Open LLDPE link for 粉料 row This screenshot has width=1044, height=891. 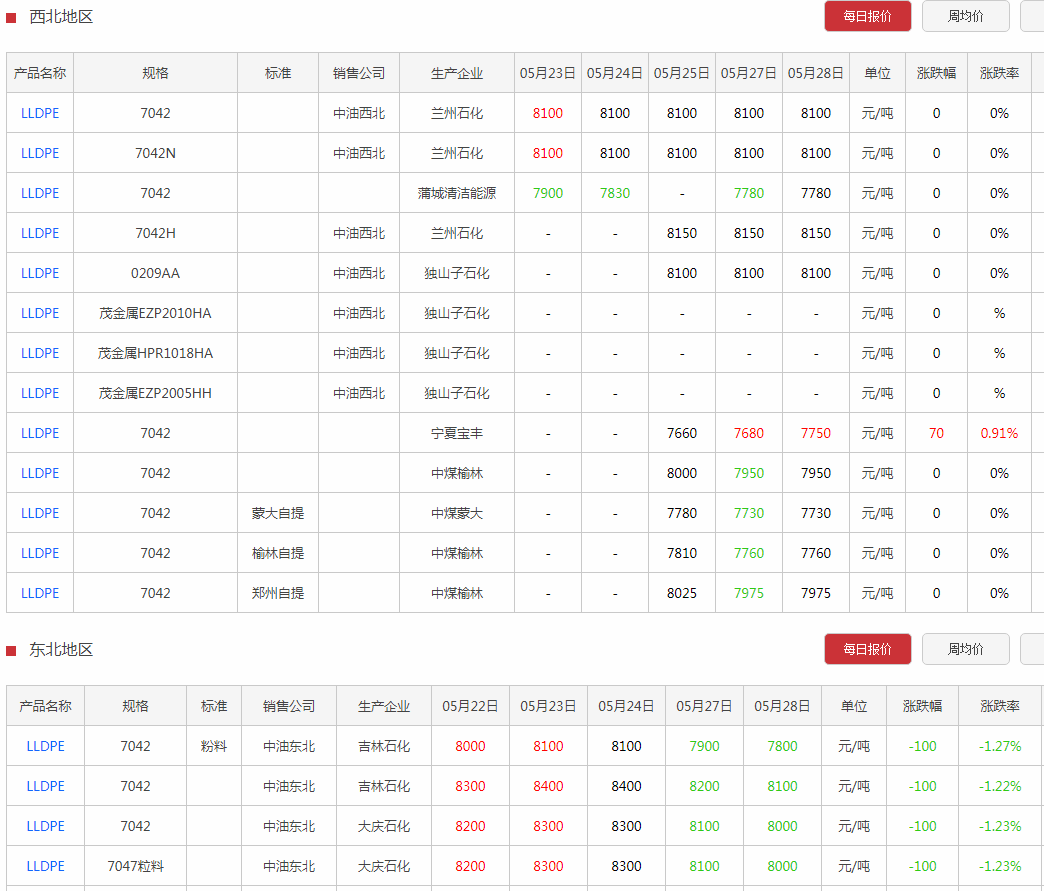45,746
